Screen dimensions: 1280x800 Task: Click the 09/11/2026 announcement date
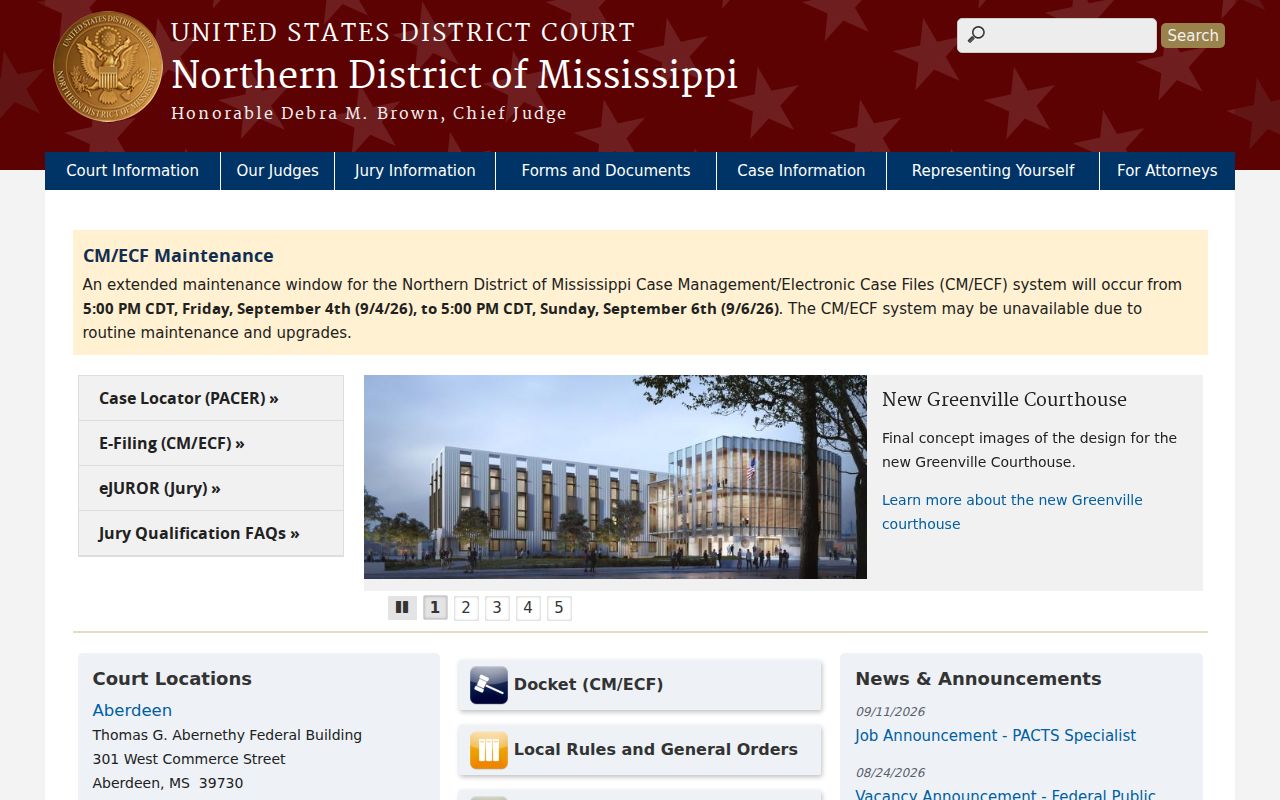(890, 712)
